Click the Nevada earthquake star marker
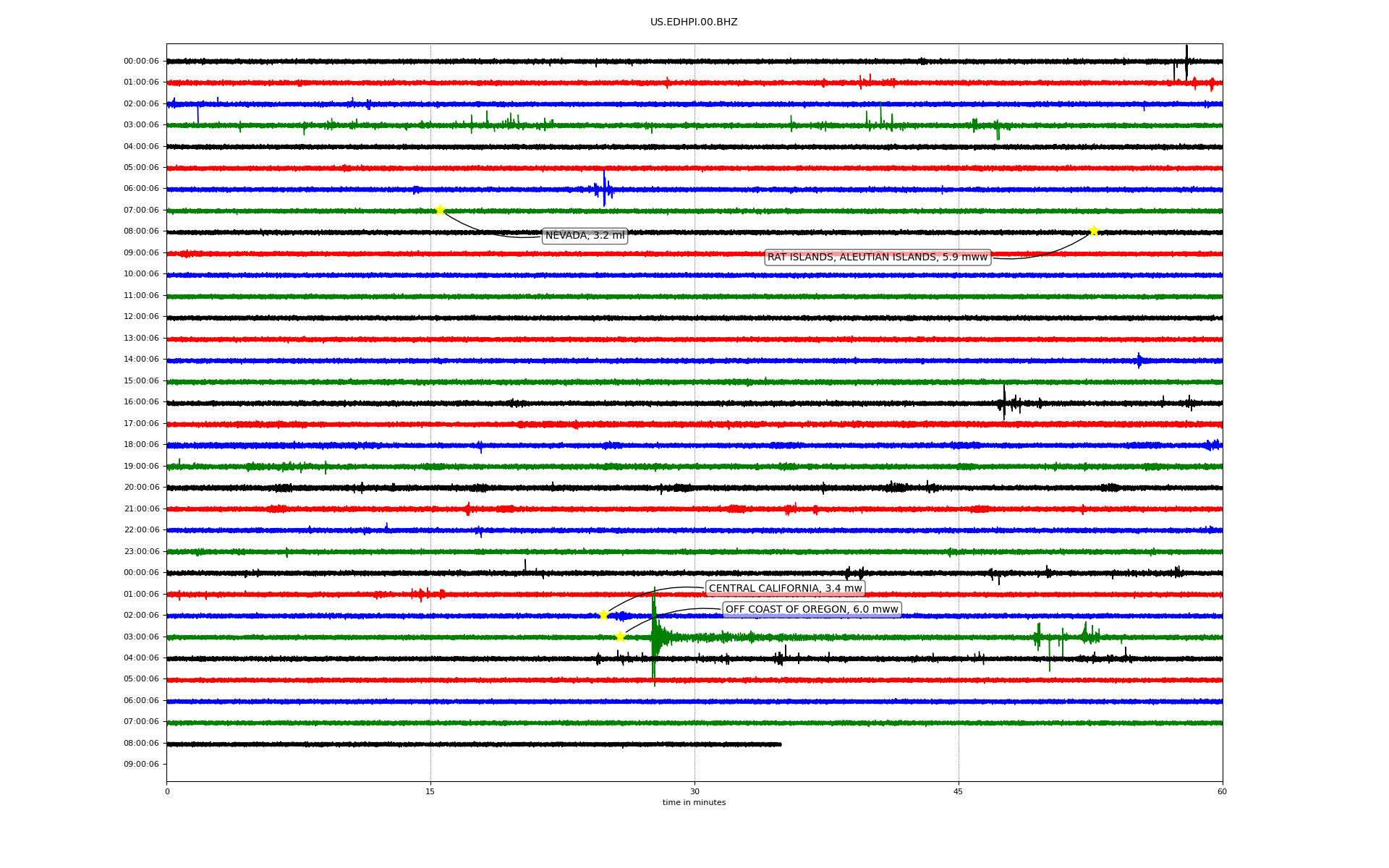The image size is (1389, 868). click(440, 210)
